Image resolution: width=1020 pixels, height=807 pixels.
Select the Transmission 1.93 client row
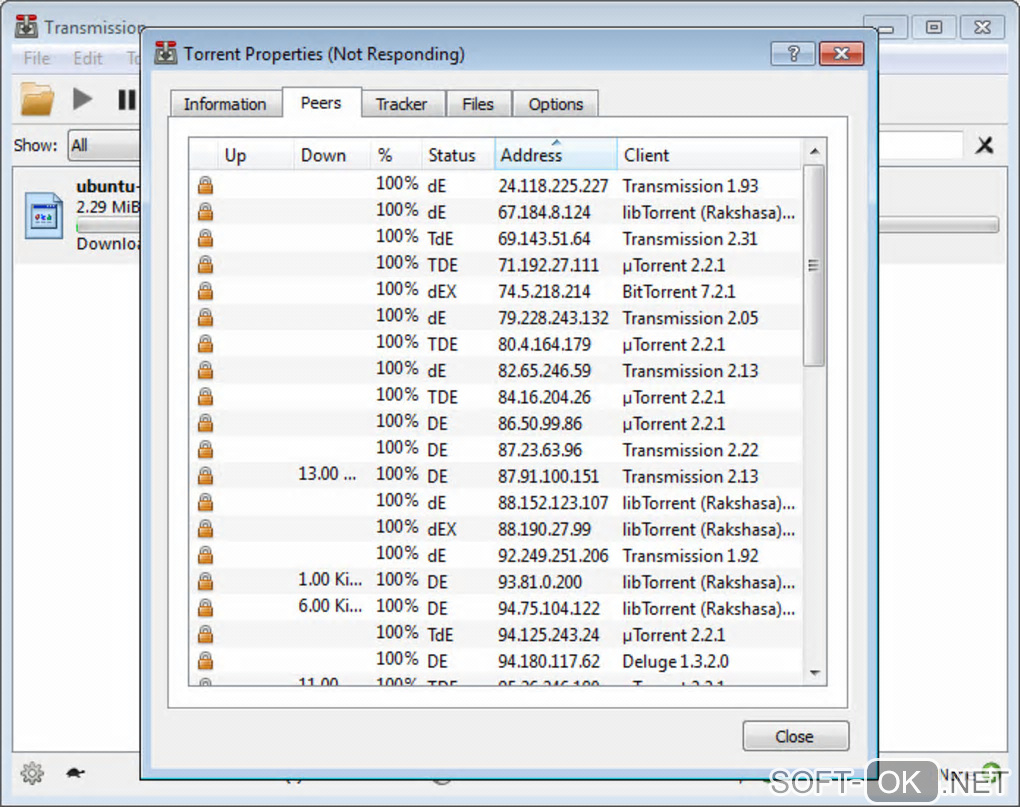tap(496, 186)
